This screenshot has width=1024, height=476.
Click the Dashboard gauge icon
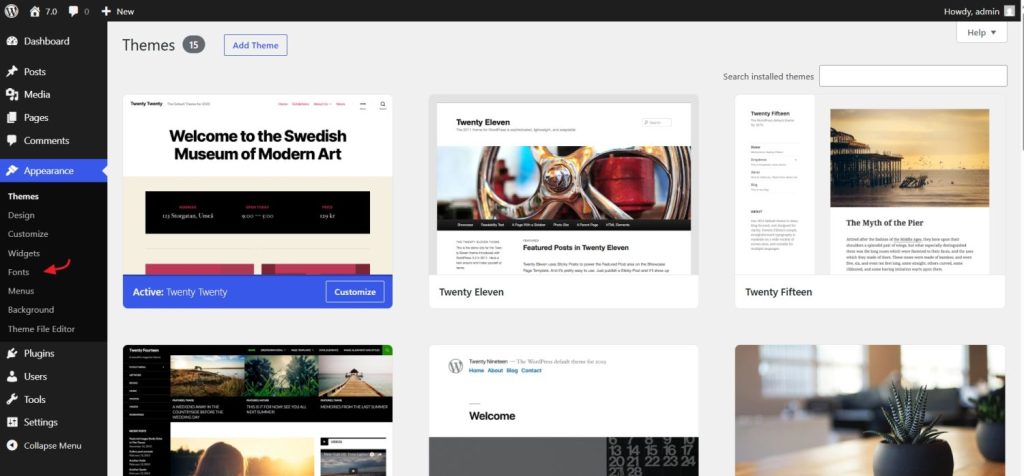pos(12,41)
